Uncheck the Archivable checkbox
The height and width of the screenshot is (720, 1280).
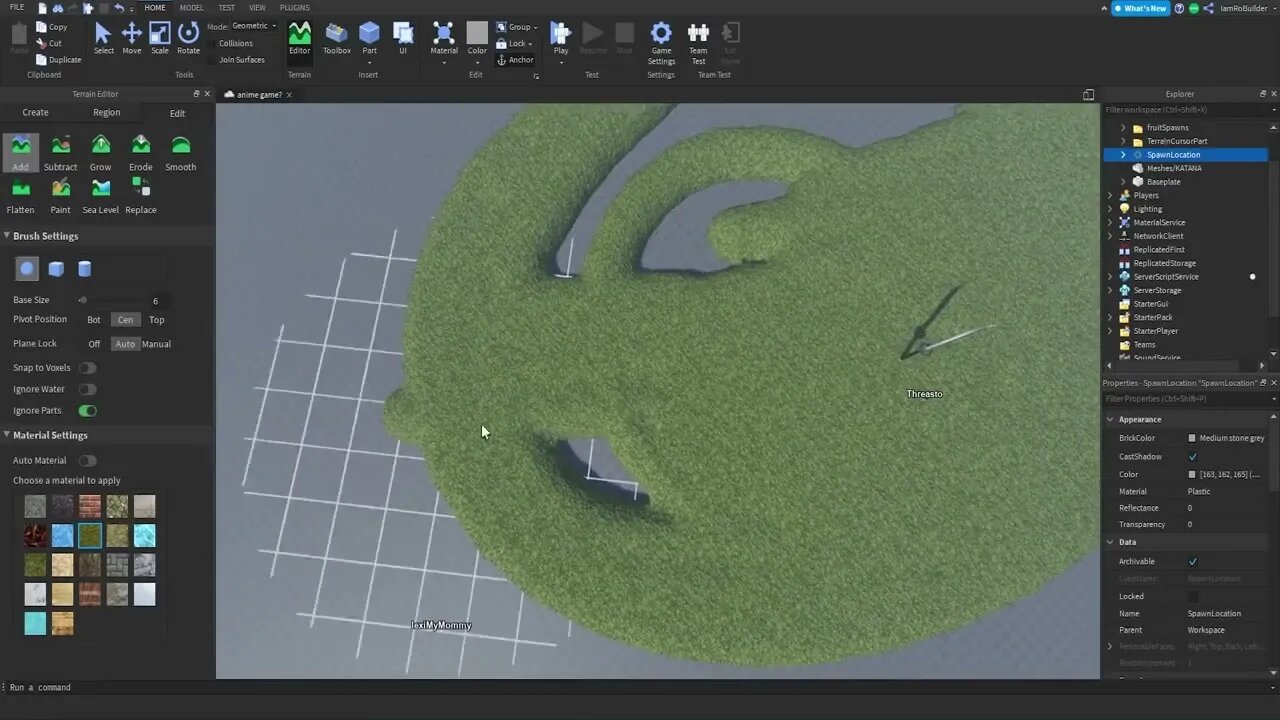coord(1192,561)
